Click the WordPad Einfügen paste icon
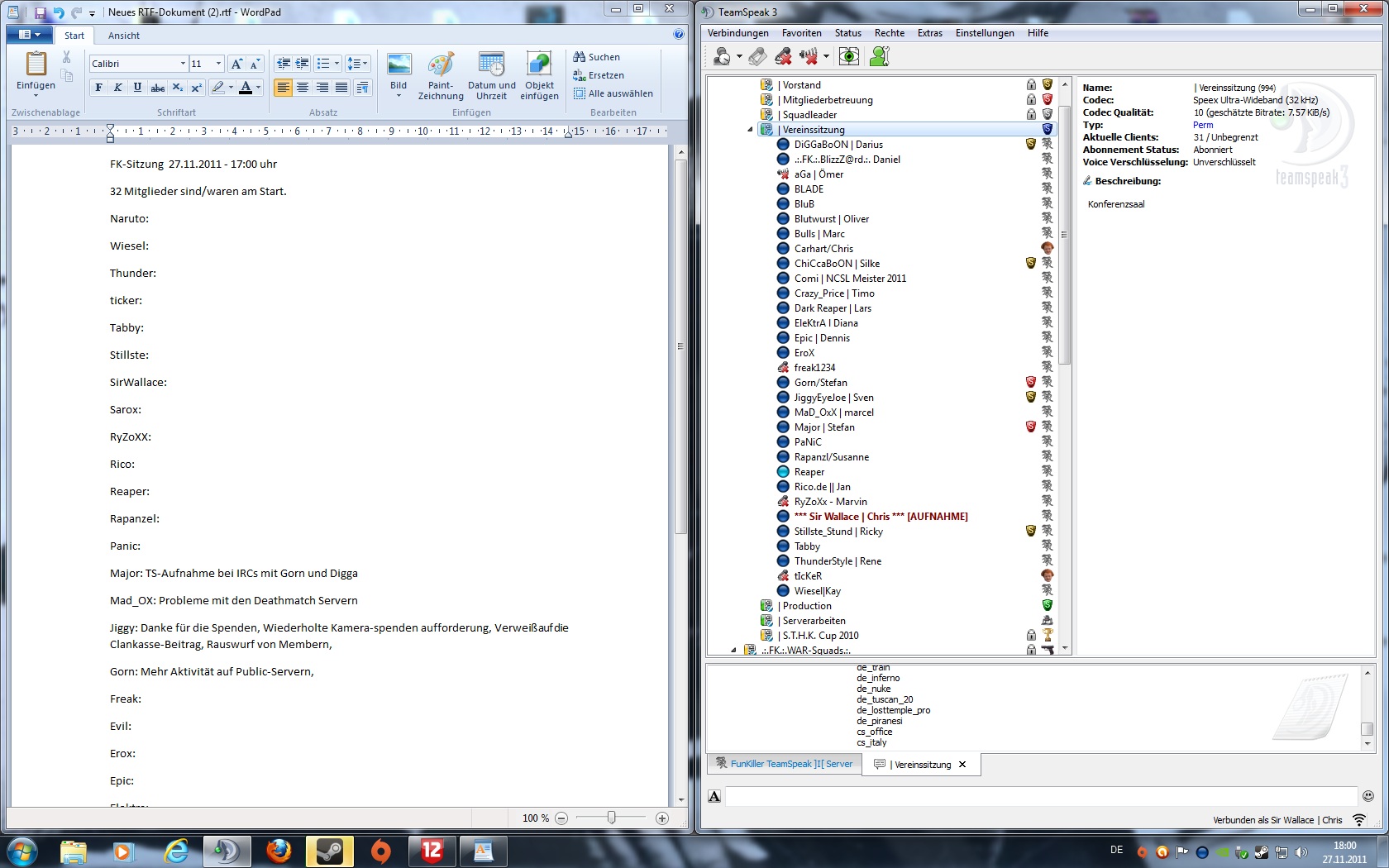The image size is (1389, 868). [x=36, y=64]
